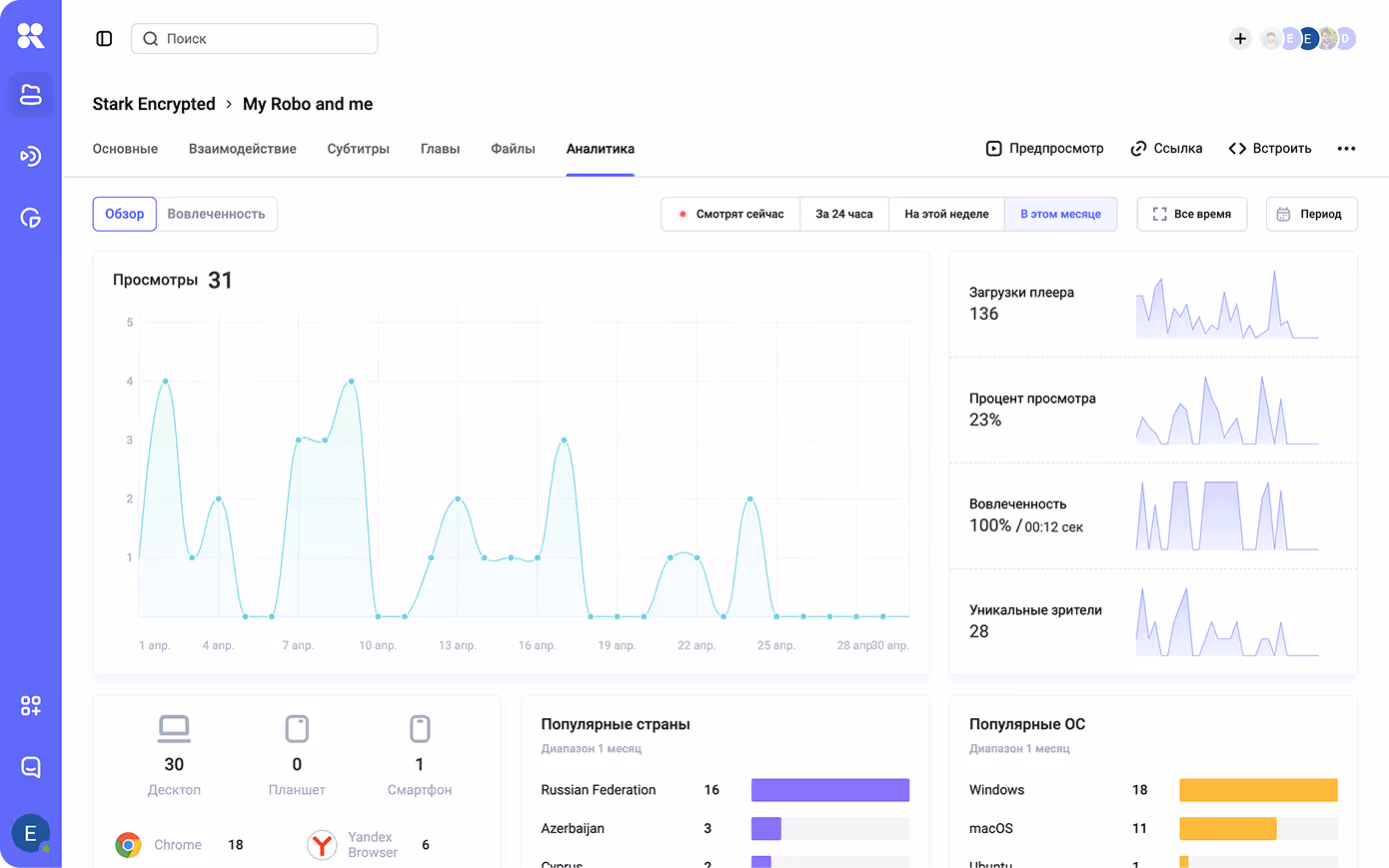The image size is (1389, 868).
Task: Open the Взаимодействие tab
Action: (x=243, y=149)
